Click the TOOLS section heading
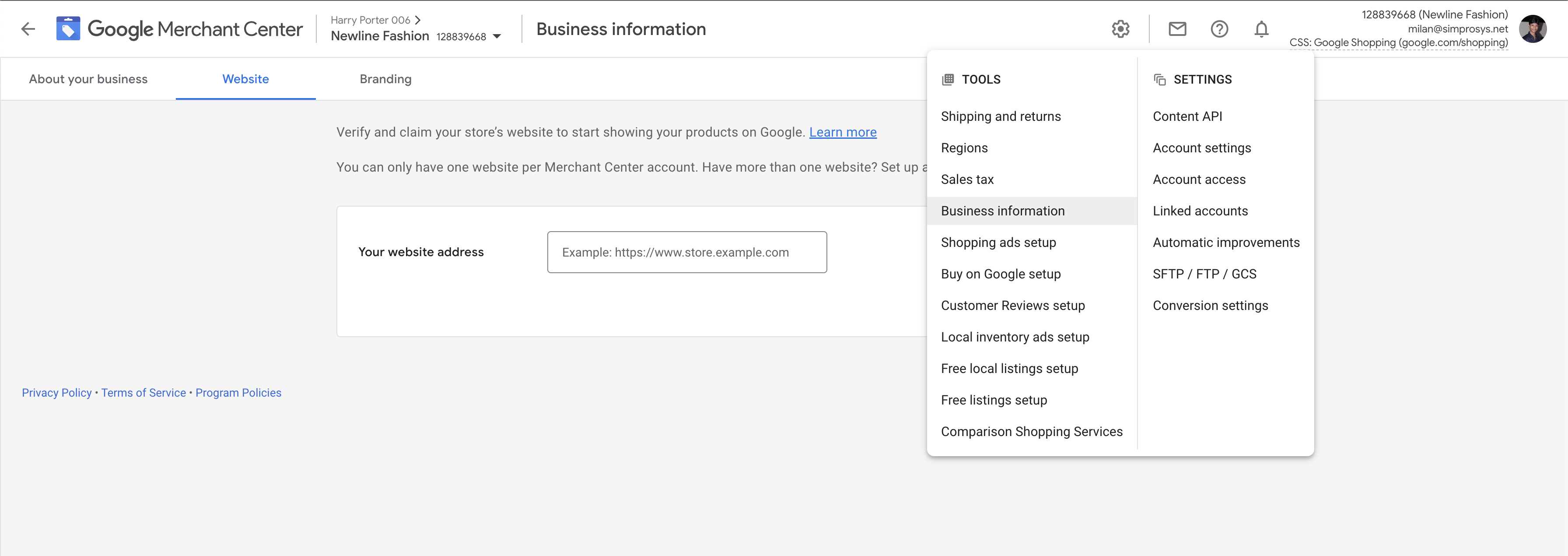This screenshot has width=1568, height=556. [x=980, y=80]
